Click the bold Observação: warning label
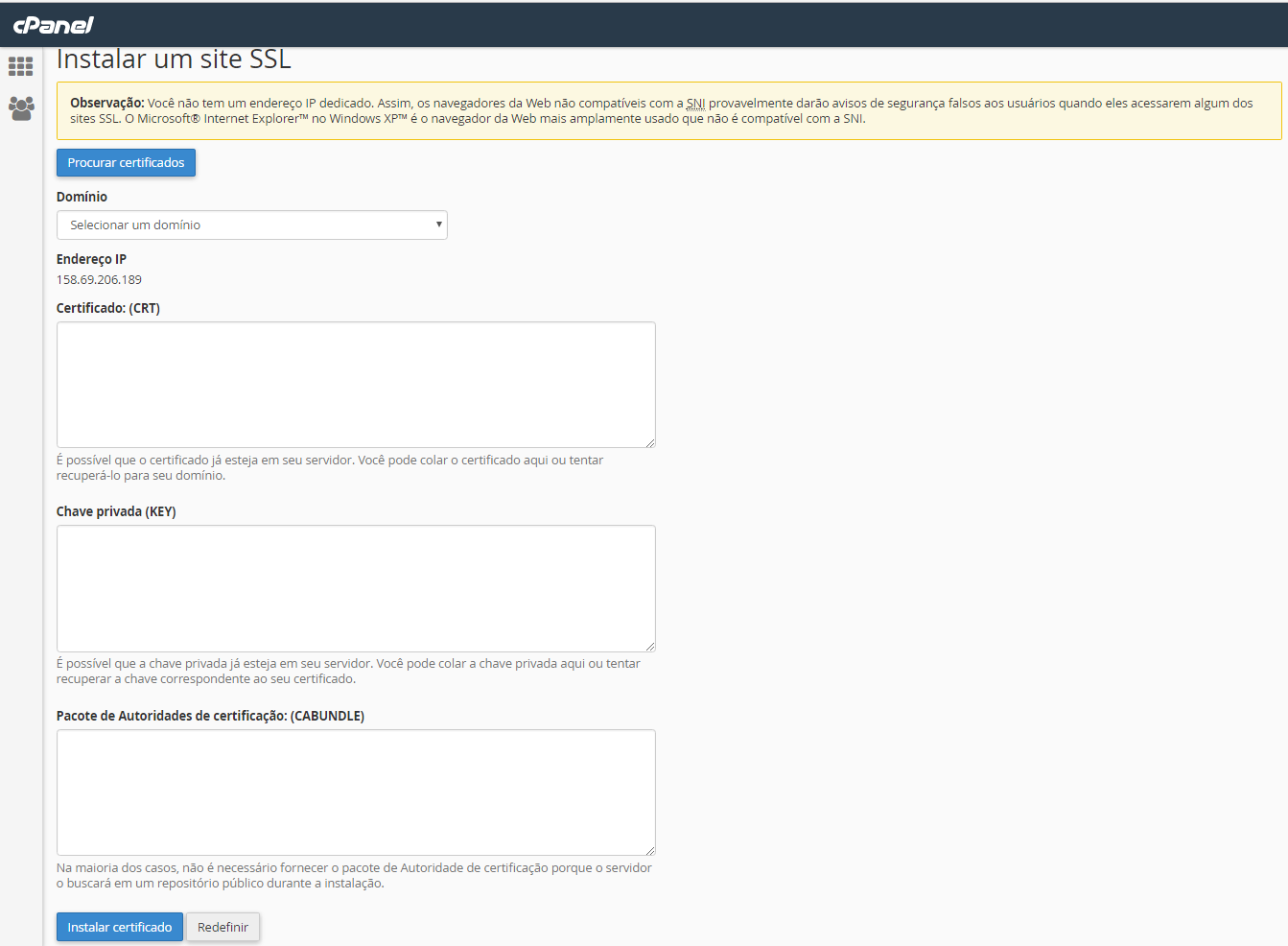1288x946 pixels. click(107, 103)
